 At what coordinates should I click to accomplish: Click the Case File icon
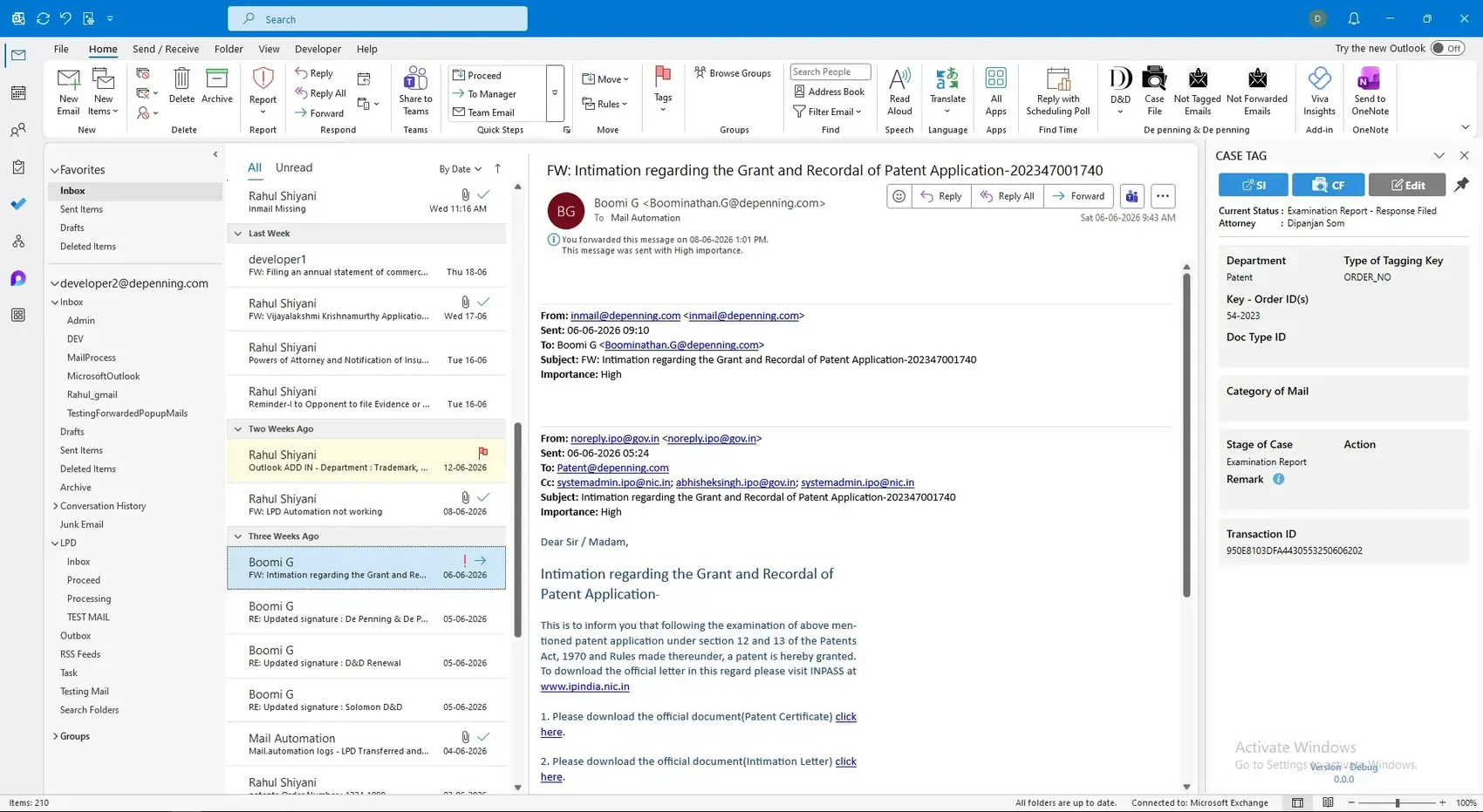coord(1154,78)
